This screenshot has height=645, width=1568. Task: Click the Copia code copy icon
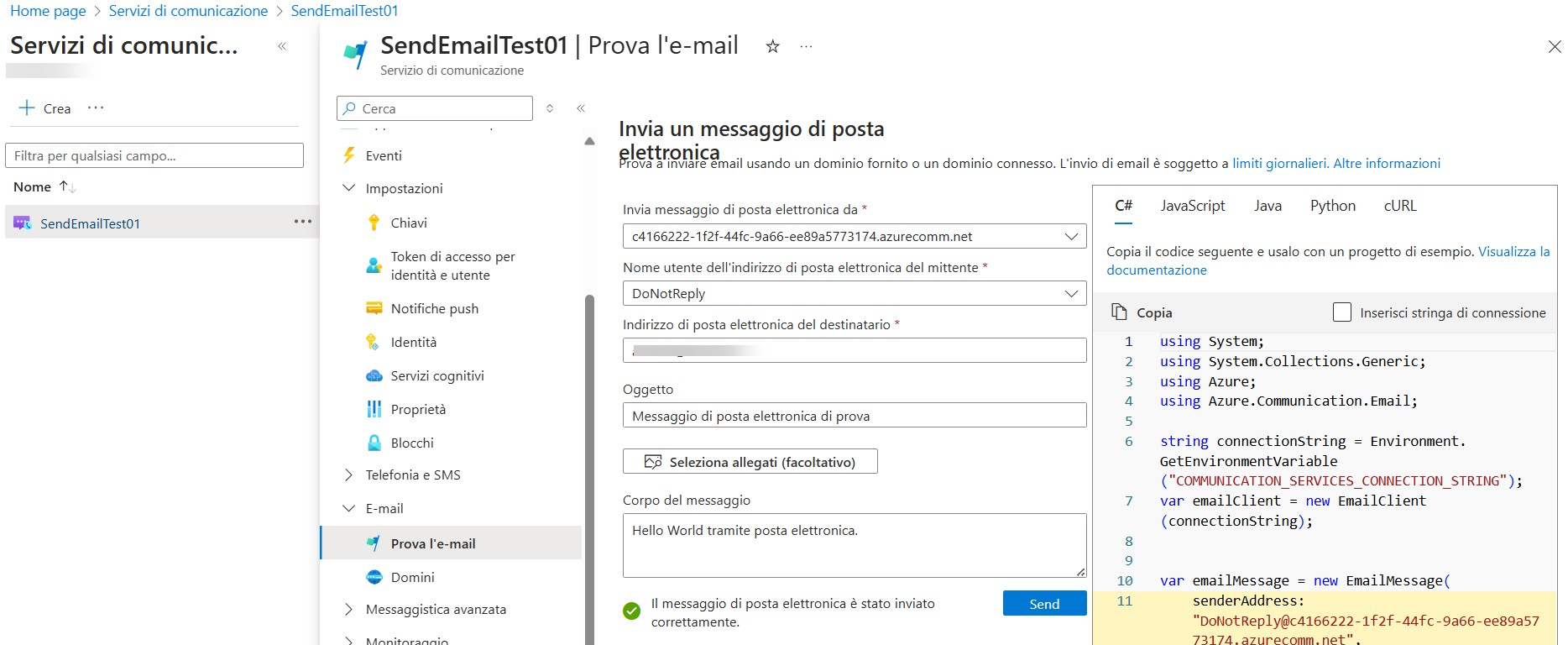(x=1119, y=312)
